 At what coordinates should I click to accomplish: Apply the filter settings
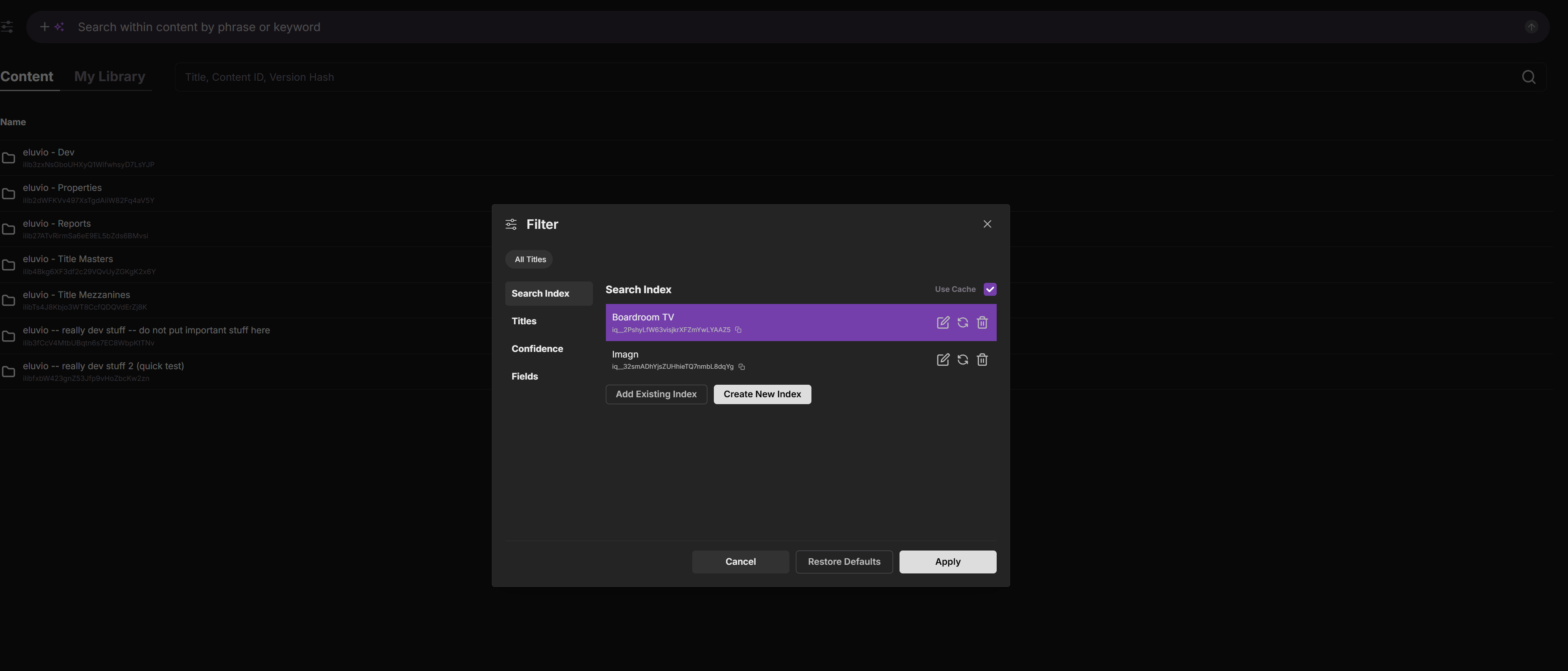coord(948,561)
